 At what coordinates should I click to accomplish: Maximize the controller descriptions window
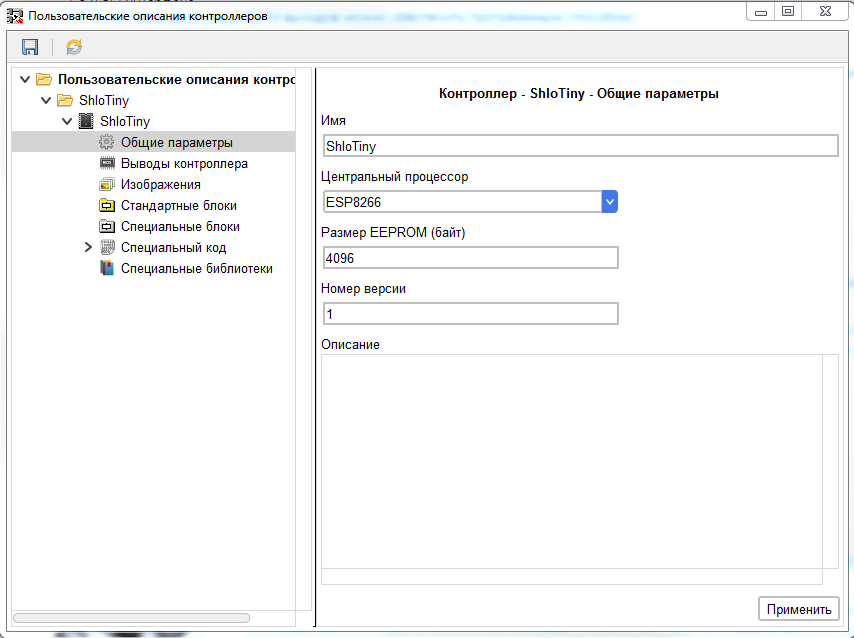[x=788, y=11]
